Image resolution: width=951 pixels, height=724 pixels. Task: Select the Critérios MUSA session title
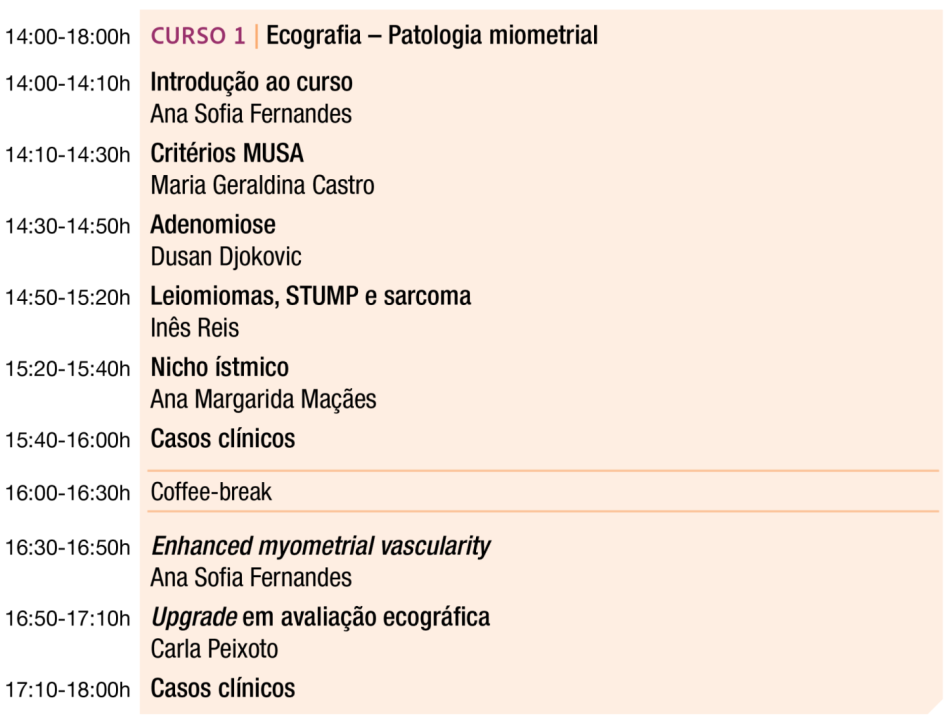[227, 154]
